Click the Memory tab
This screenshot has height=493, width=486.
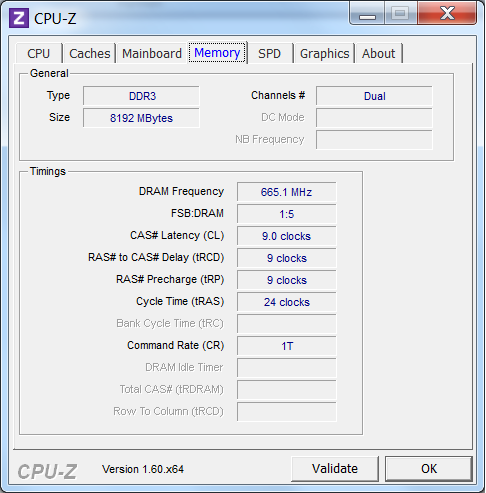pyautogui.click(x=217, y=53)
